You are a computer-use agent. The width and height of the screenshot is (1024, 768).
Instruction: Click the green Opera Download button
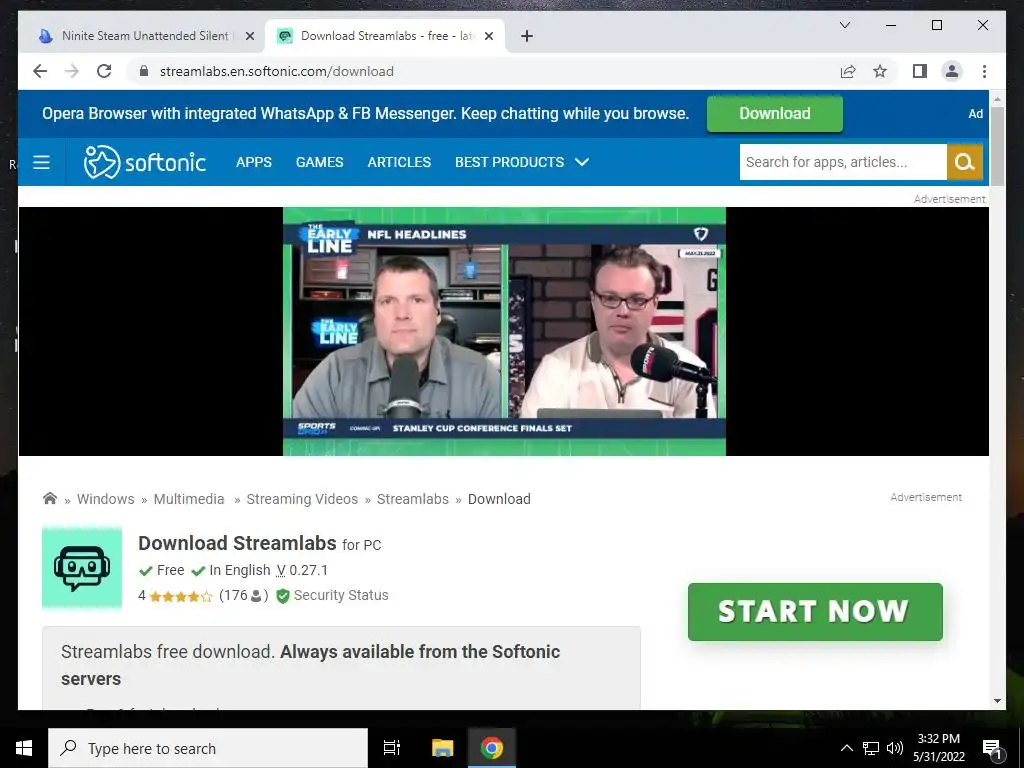775,114
